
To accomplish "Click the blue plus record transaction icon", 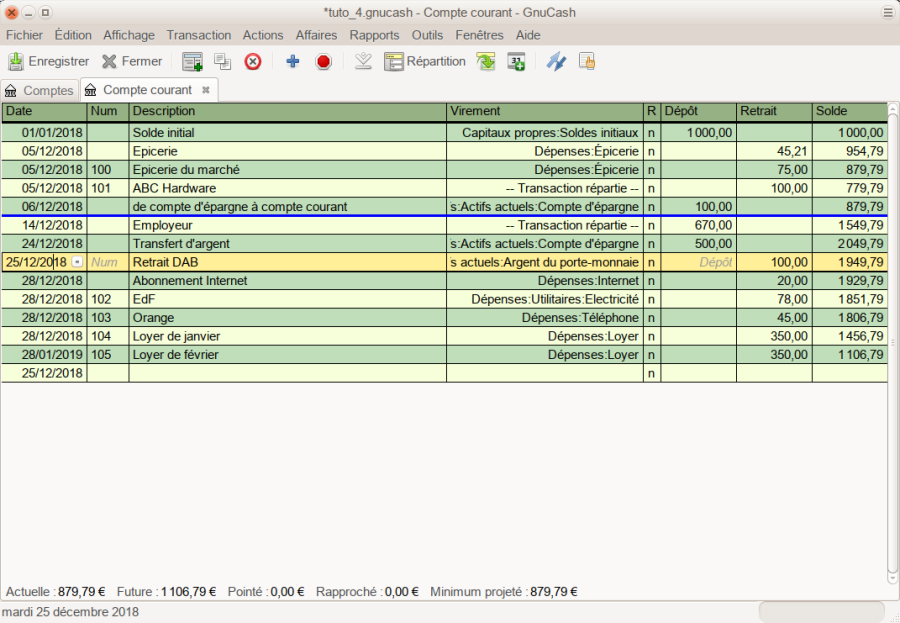I will click(x=293, y=61).
